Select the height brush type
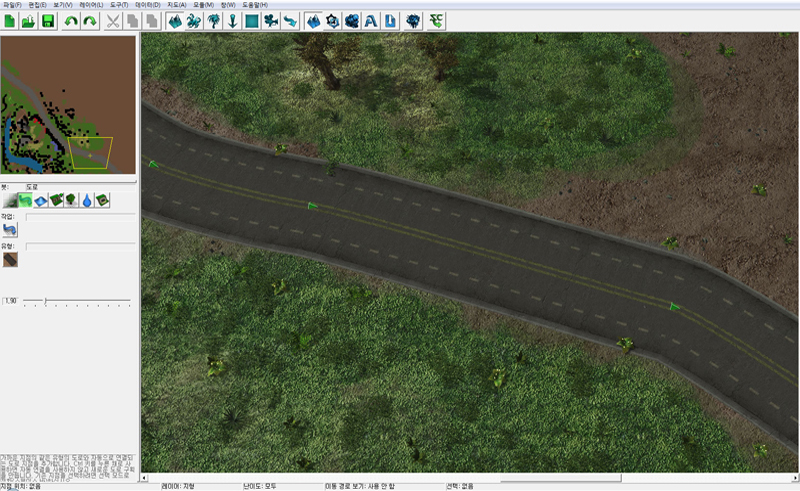Image resolution: width=800 pixels, height=491 pixels. [41, 200]
